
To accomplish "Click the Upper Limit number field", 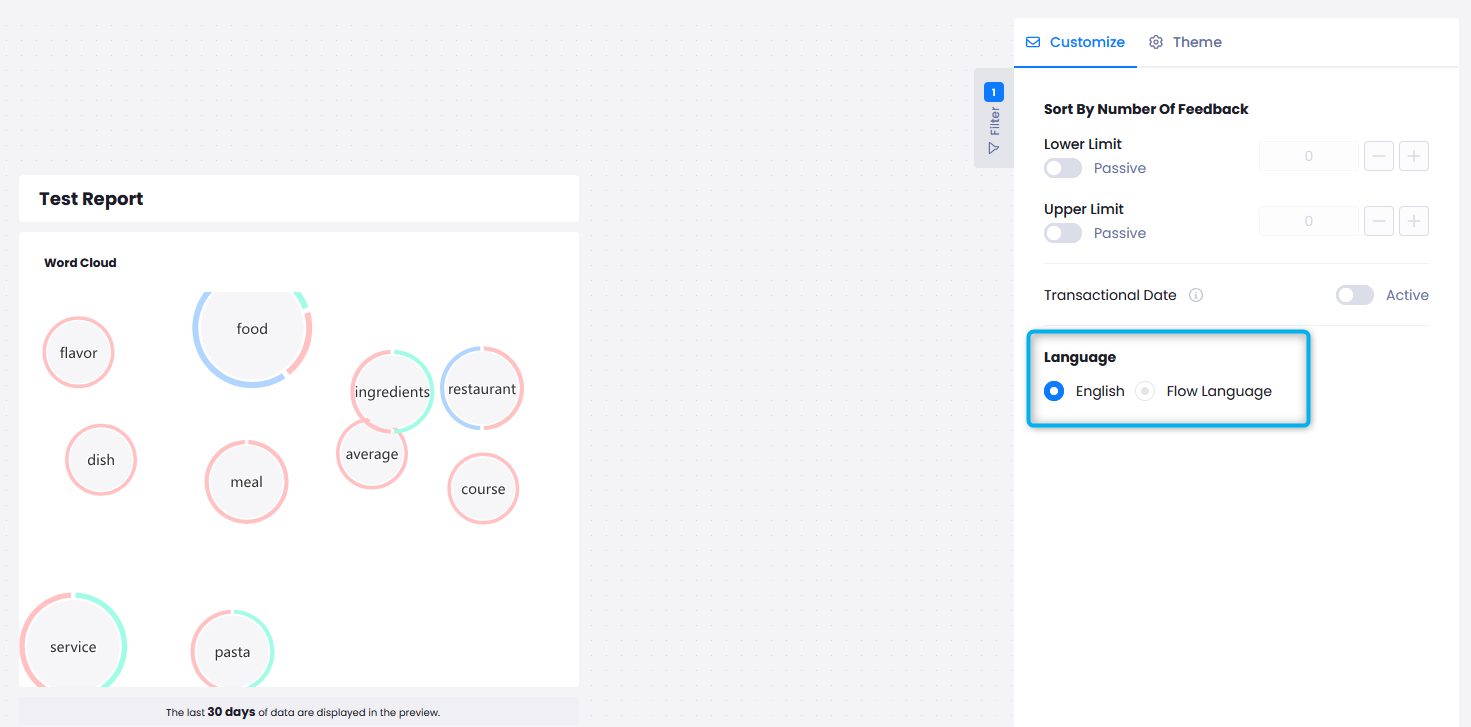I will tap(1309, 221).
